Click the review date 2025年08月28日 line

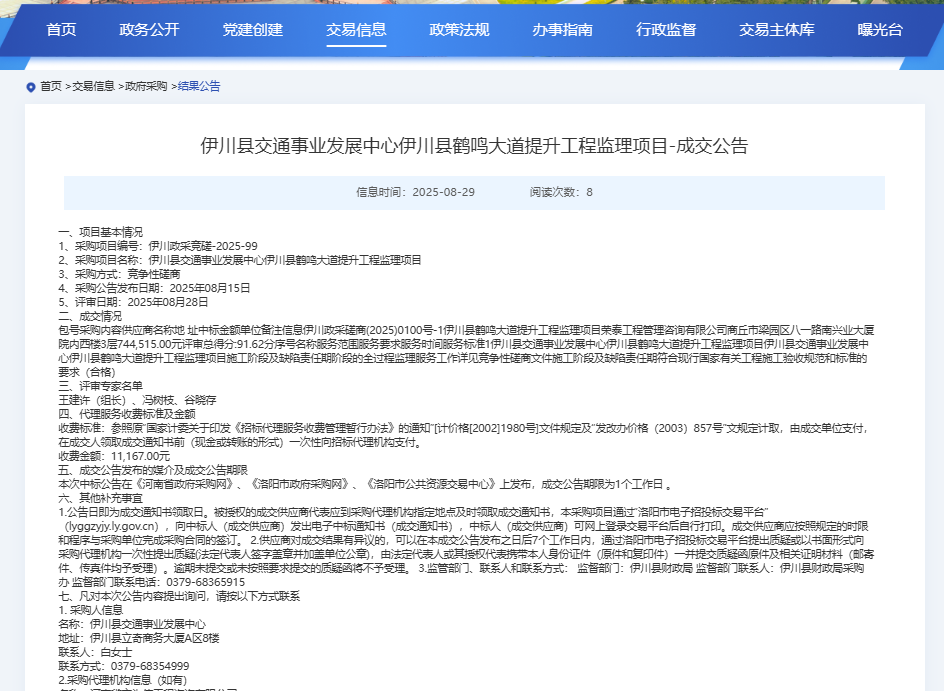(x=133, y=302)
